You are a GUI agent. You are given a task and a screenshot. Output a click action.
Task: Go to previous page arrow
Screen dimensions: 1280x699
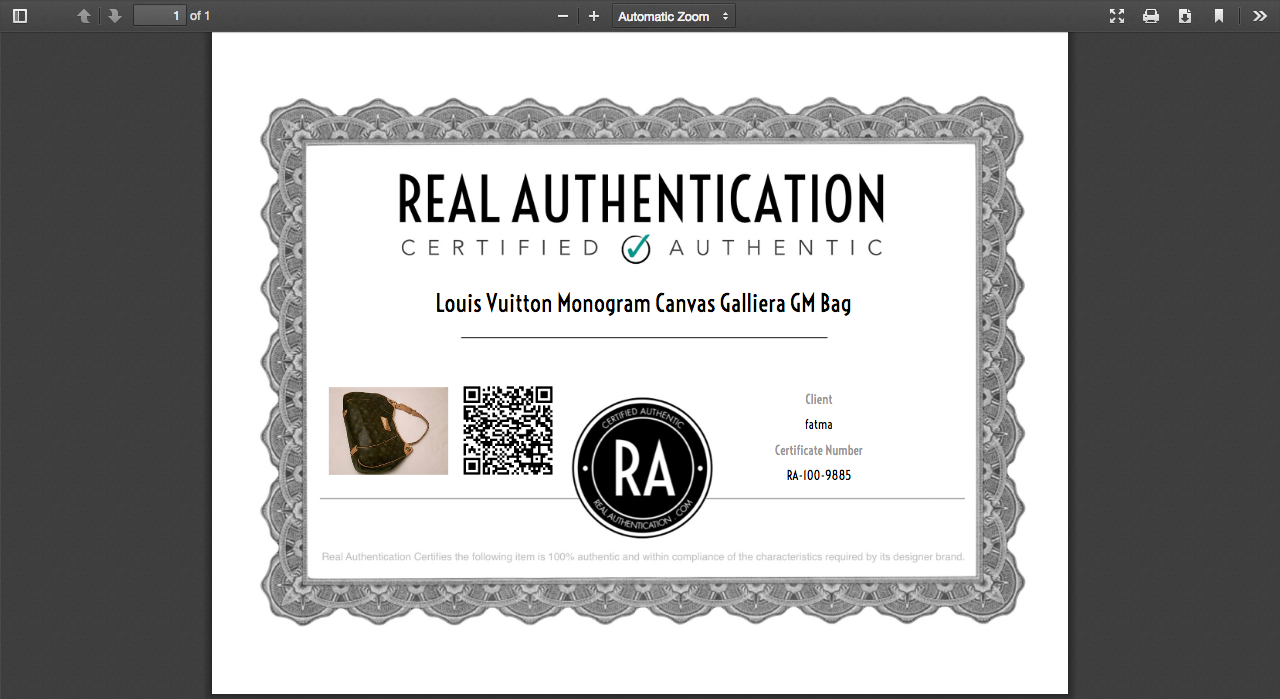click(84, 16)
